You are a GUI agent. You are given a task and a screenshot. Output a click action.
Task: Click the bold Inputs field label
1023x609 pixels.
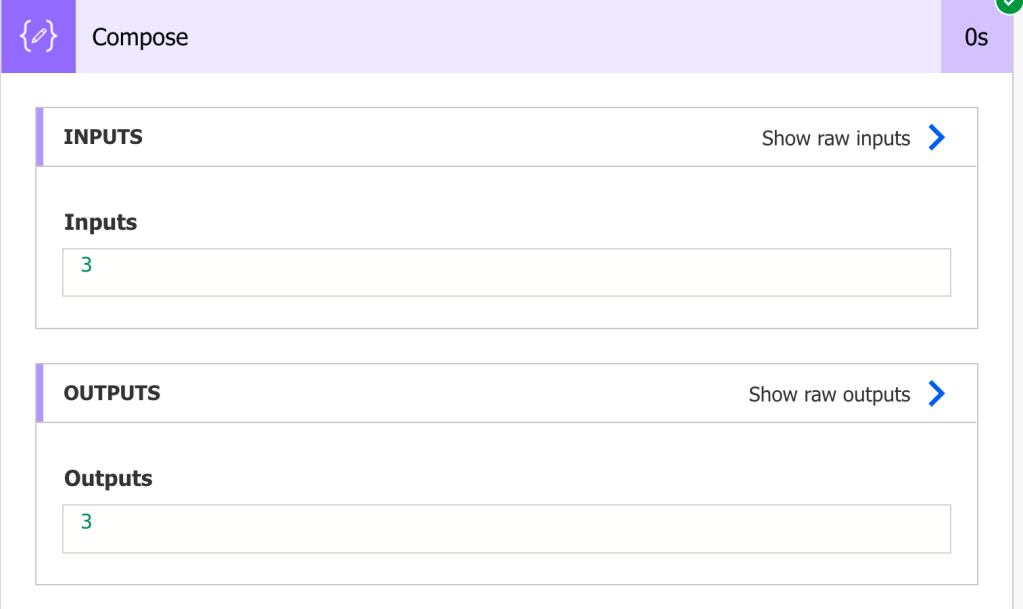[100, 222]
